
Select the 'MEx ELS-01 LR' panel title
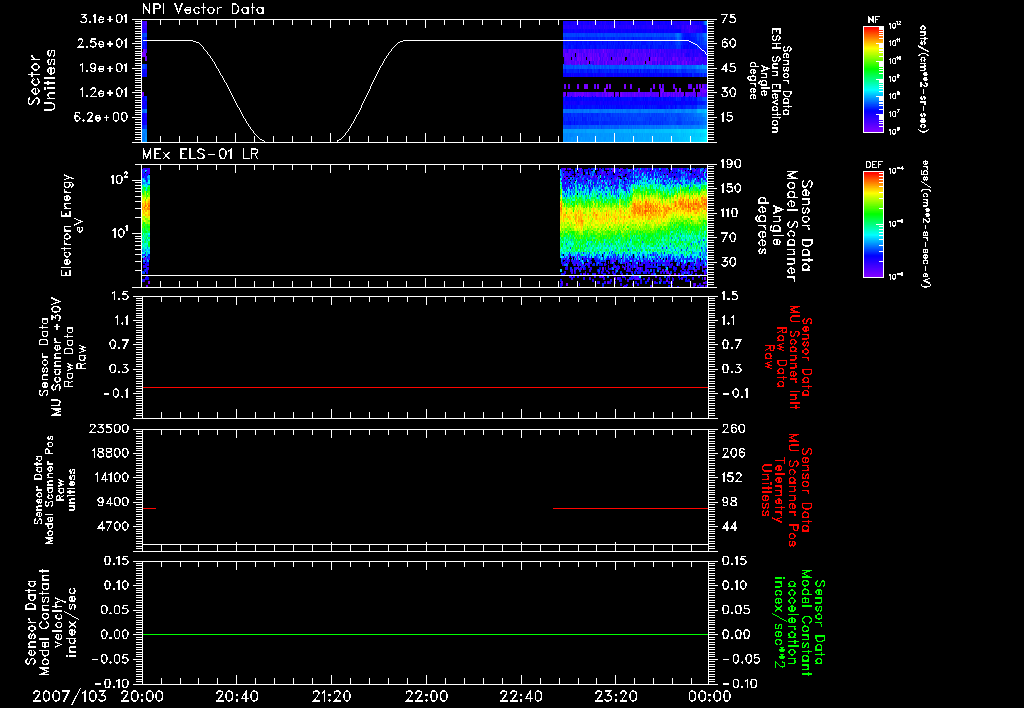coord(200,154)
